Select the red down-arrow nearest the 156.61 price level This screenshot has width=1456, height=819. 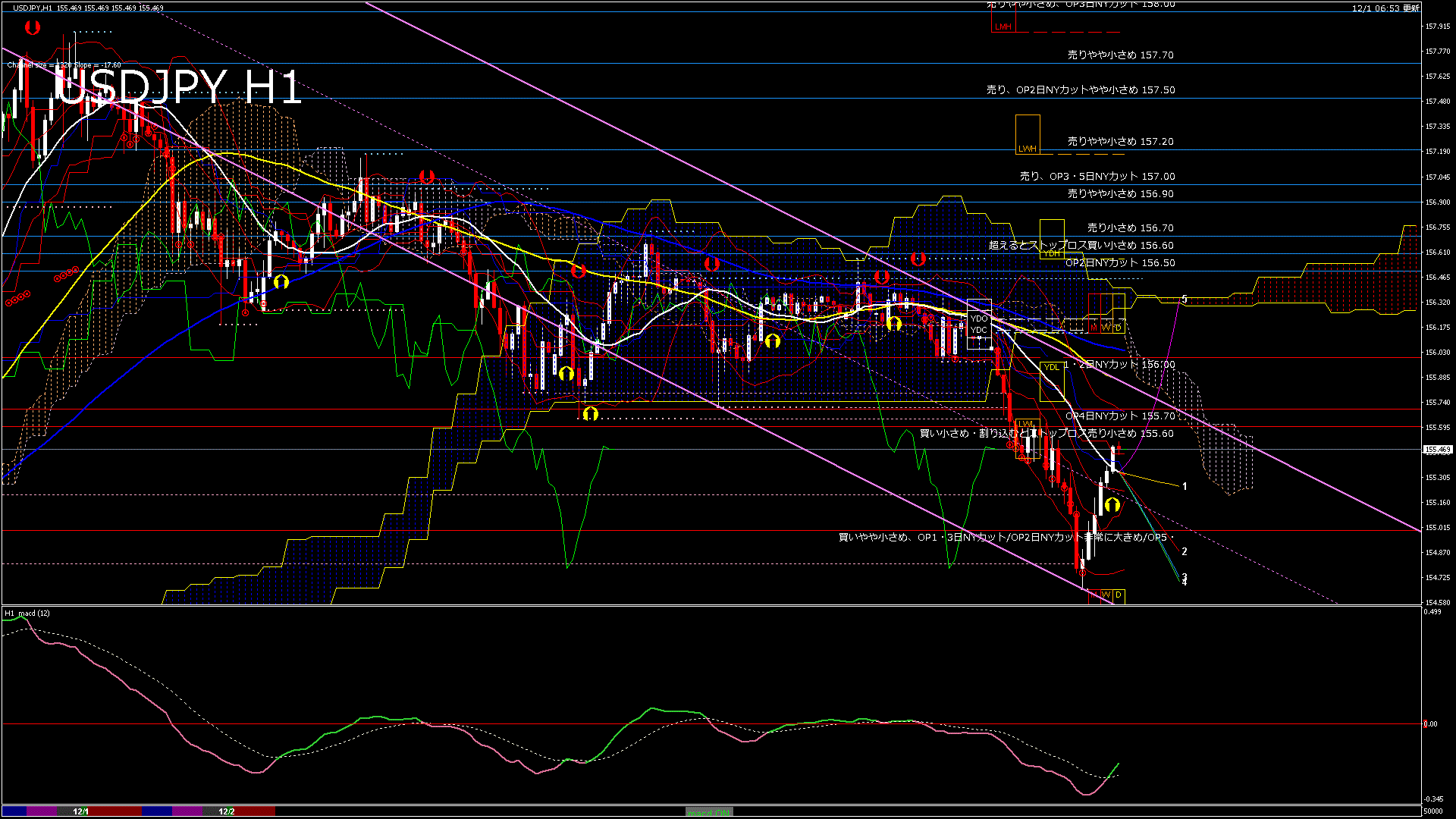[918, 259]
